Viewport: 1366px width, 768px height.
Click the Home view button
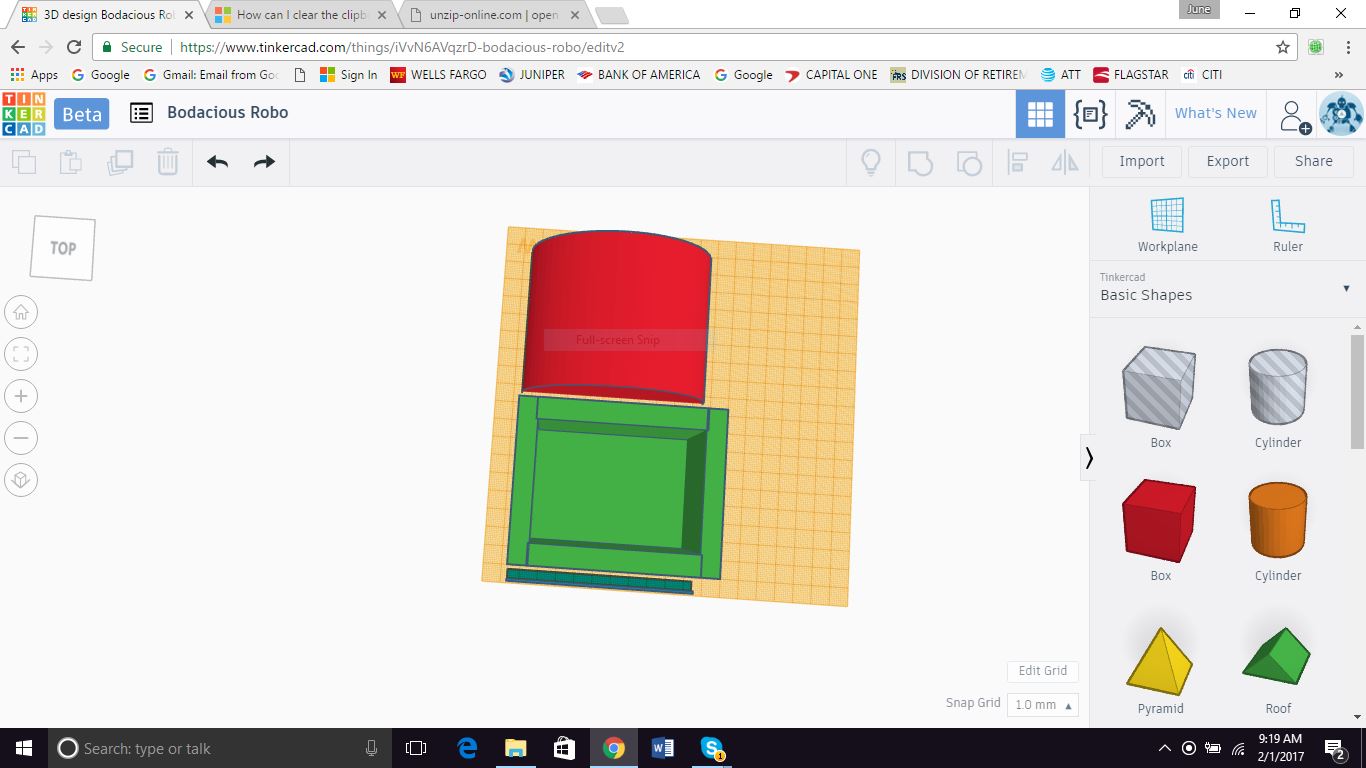(21, 313)
